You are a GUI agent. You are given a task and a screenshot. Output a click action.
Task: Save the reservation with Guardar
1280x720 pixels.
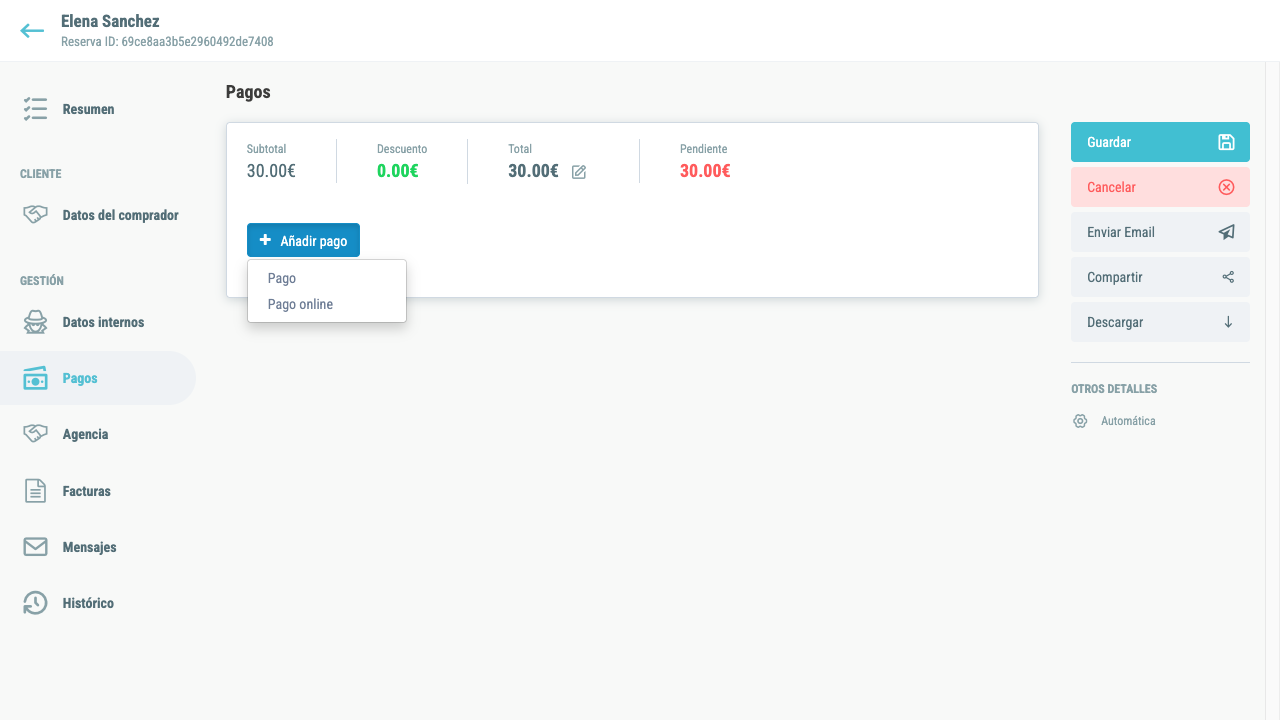click(x=1160, y=142)
